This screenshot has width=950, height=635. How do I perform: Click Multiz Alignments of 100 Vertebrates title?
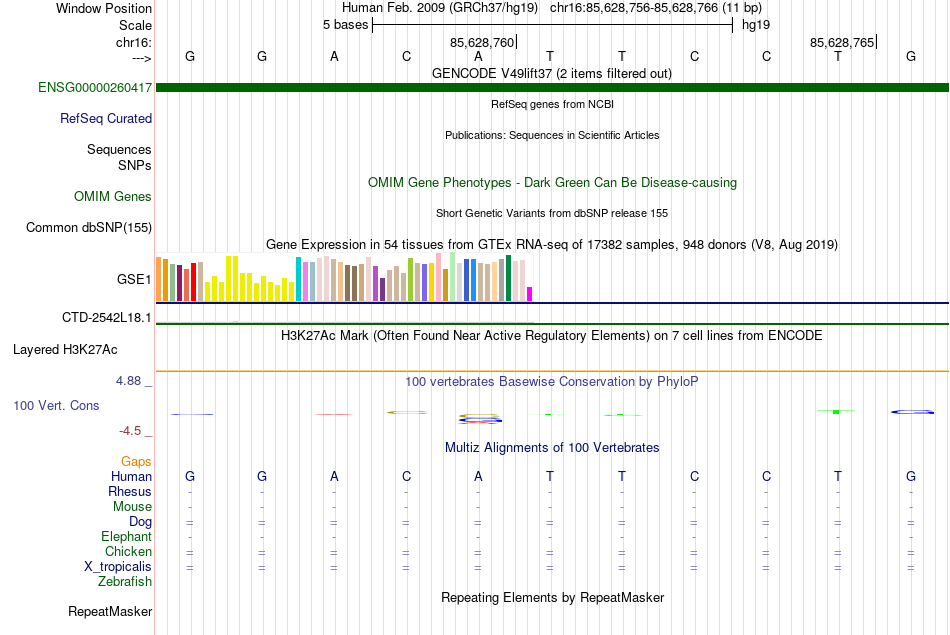pyautogui.click(x=552, y=448)
